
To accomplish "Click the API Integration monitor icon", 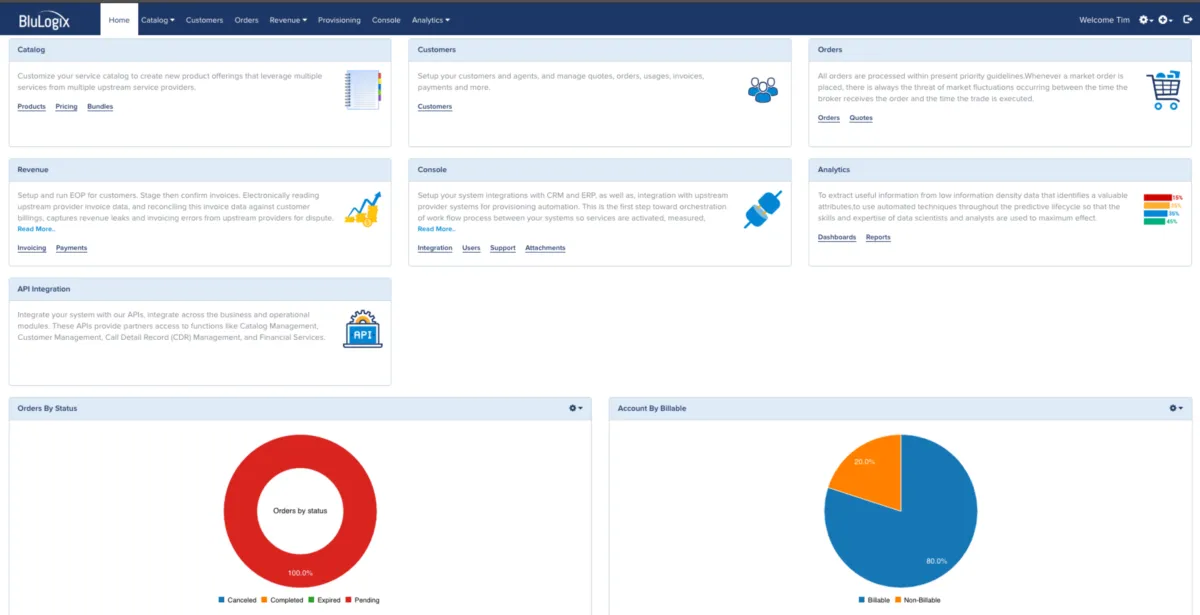I will pos(362,329).
